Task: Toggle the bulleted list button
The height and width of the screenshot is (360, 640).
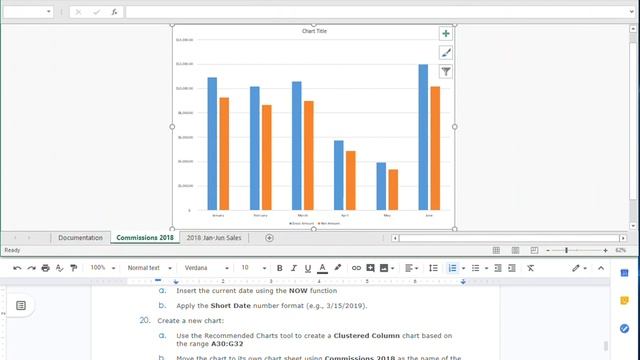Action: pyautogui.click(x=476, y=268)
